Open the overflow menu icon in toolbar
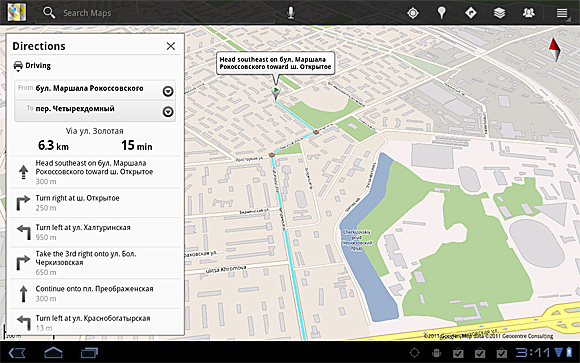Screen dimensions: 580x363 point(562,13)
